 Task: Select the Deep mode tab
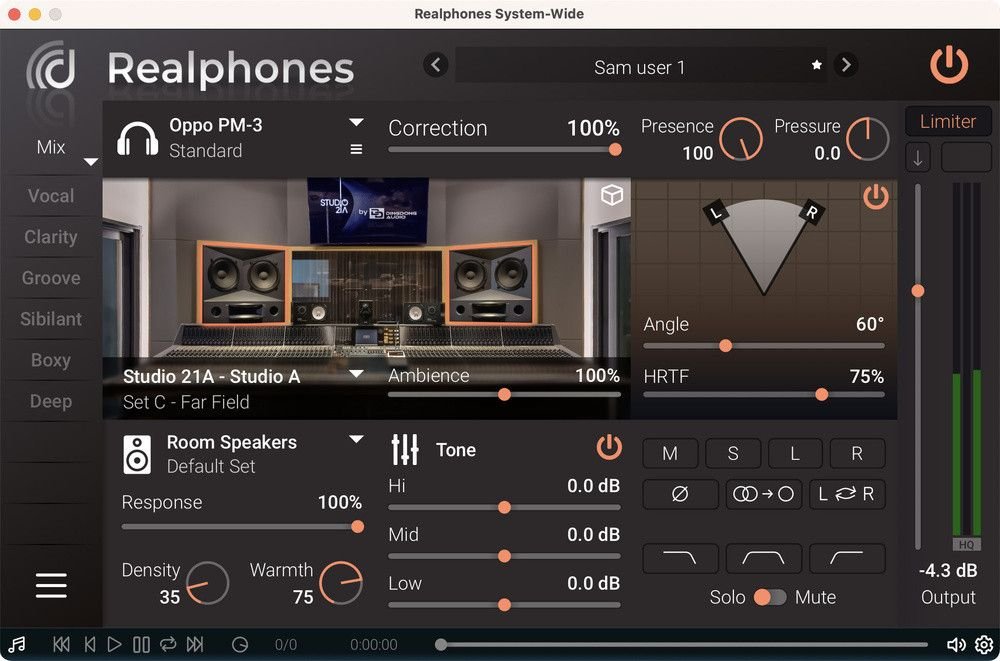point(51,401)
